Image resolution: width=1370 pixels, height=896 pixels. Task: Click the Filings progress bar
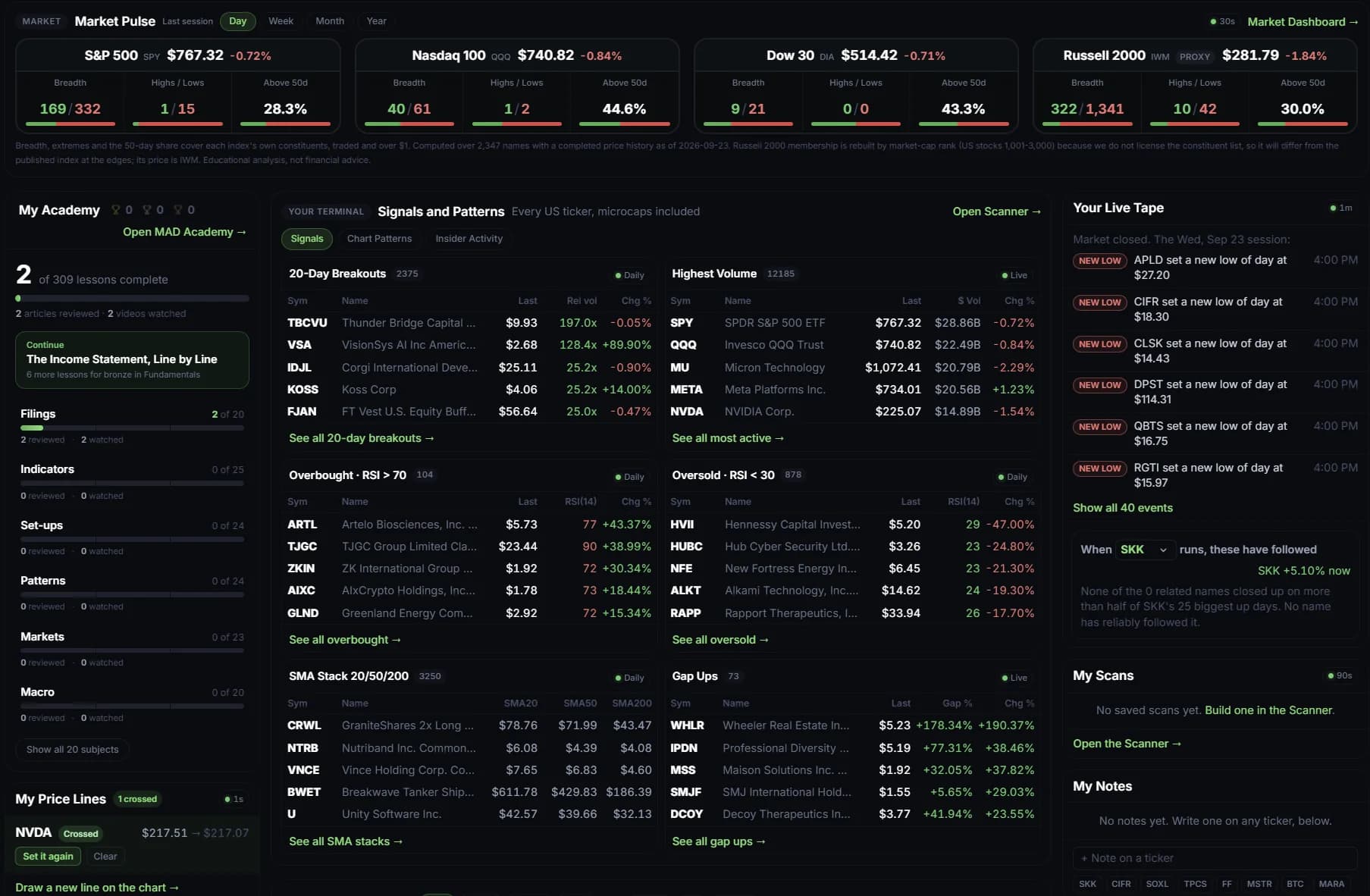coord(132,428)
